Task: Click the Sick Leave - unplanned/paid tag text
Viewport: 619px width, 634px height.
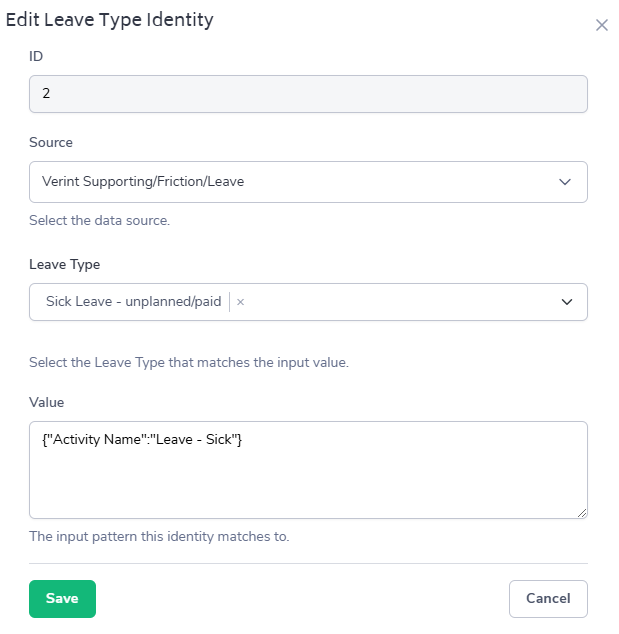Action: [x=133, y=302]
